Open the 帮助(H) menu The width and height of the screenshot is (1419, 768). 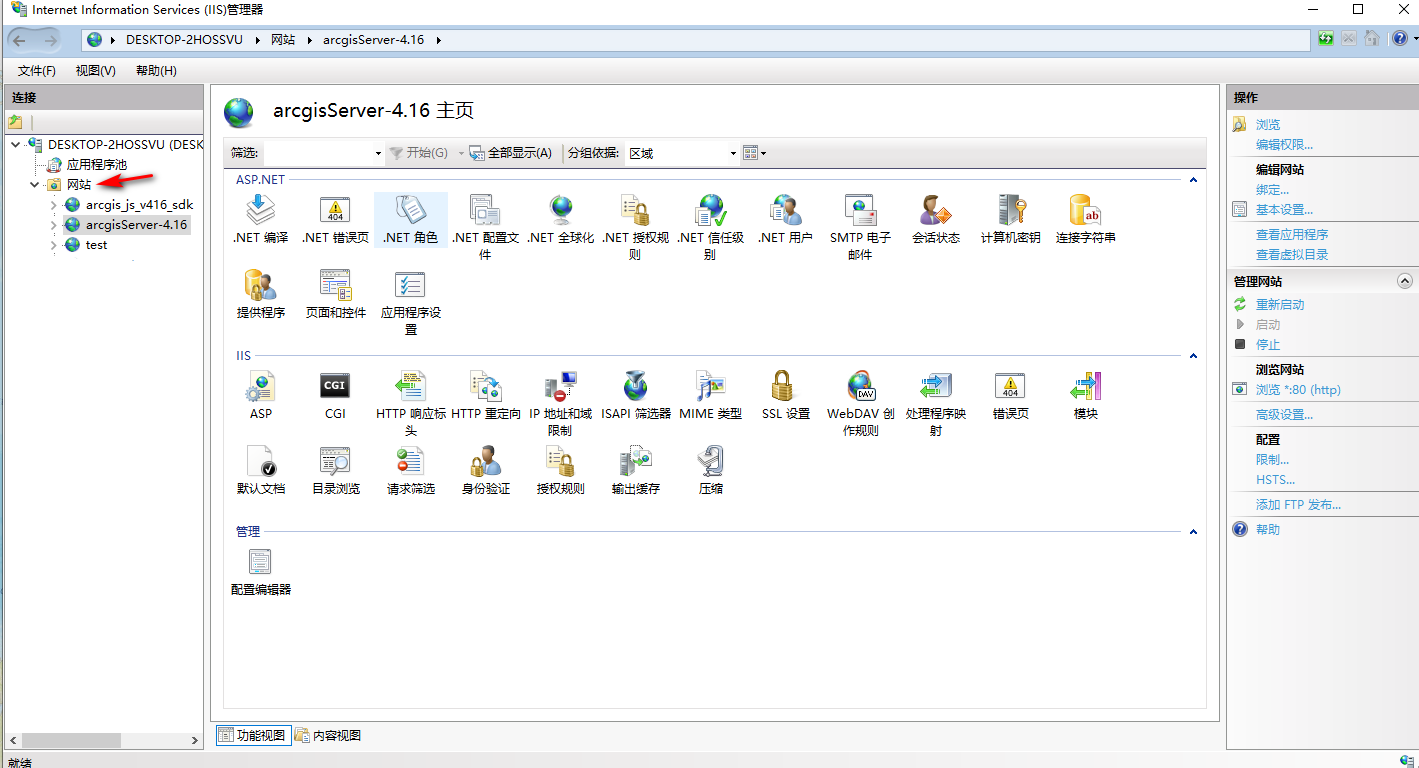[156, 71]
